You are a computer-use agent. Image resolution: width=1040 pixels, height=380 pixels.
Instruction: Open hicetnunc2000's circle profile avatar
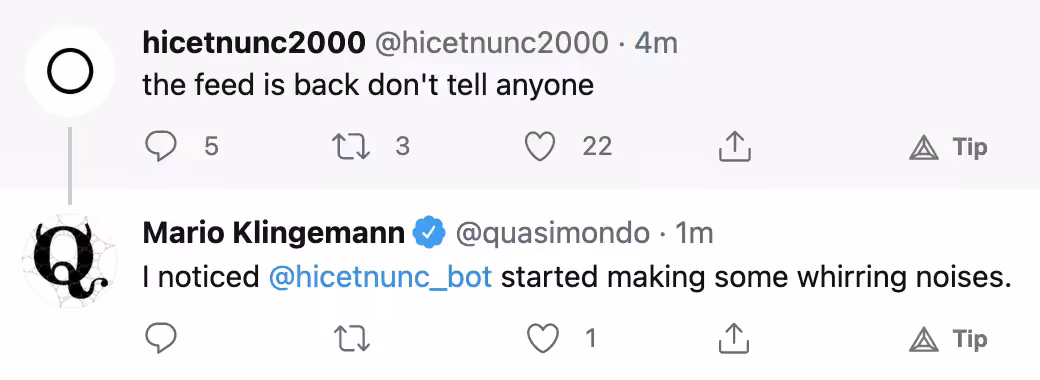70,72
